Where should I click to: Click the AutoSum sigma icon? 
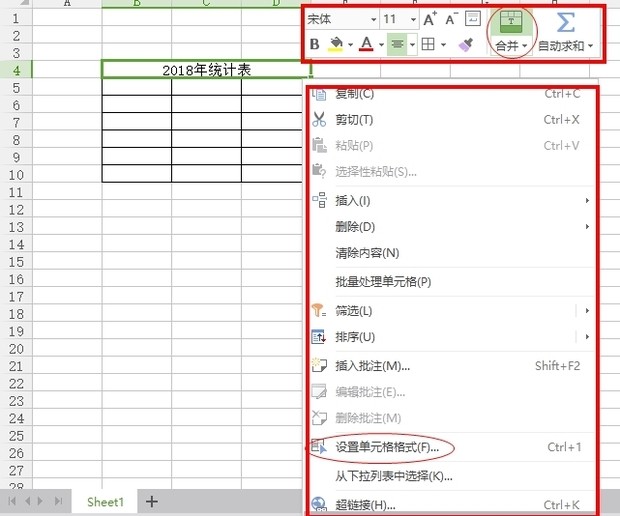[x=565, y=22]
